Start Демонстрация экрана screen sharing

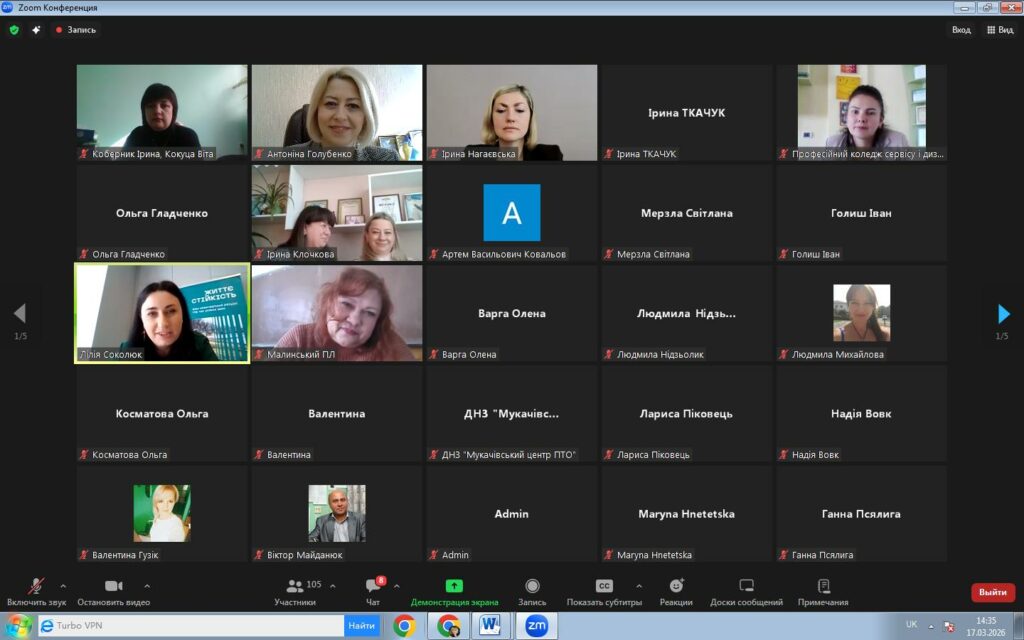pyautogui.click(x=454, y=587)
